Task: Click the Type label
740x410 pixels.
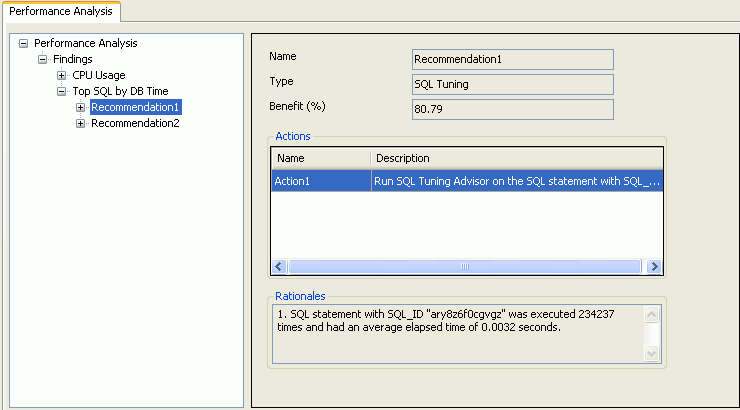Action: (x=281, y=82)
